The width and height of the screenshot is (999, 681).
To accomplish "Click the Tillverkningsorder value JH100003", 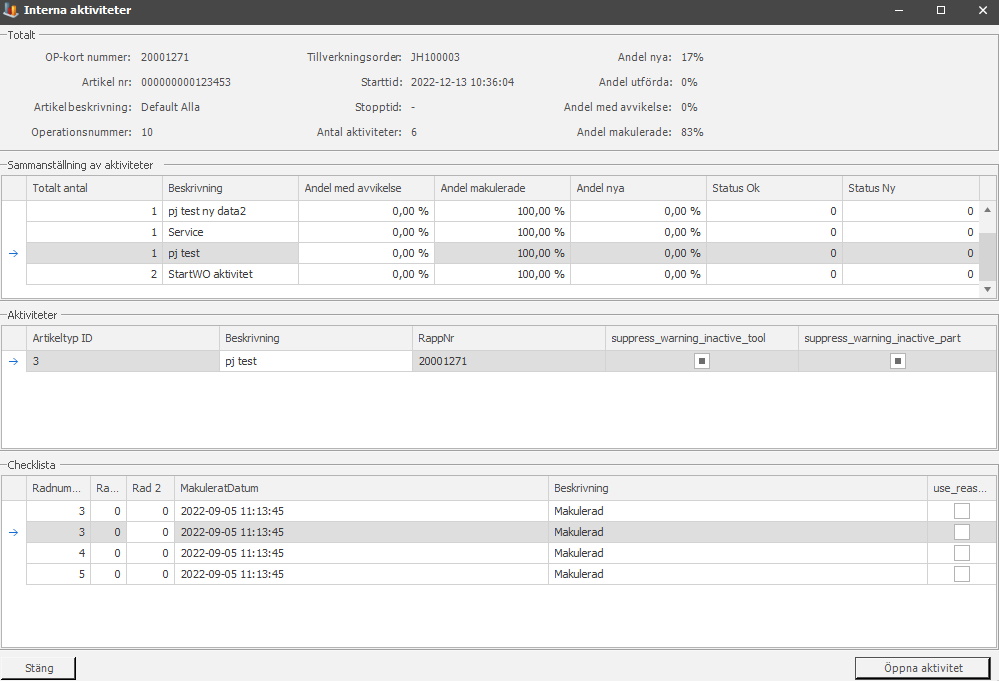I will (x=435, y=57).
